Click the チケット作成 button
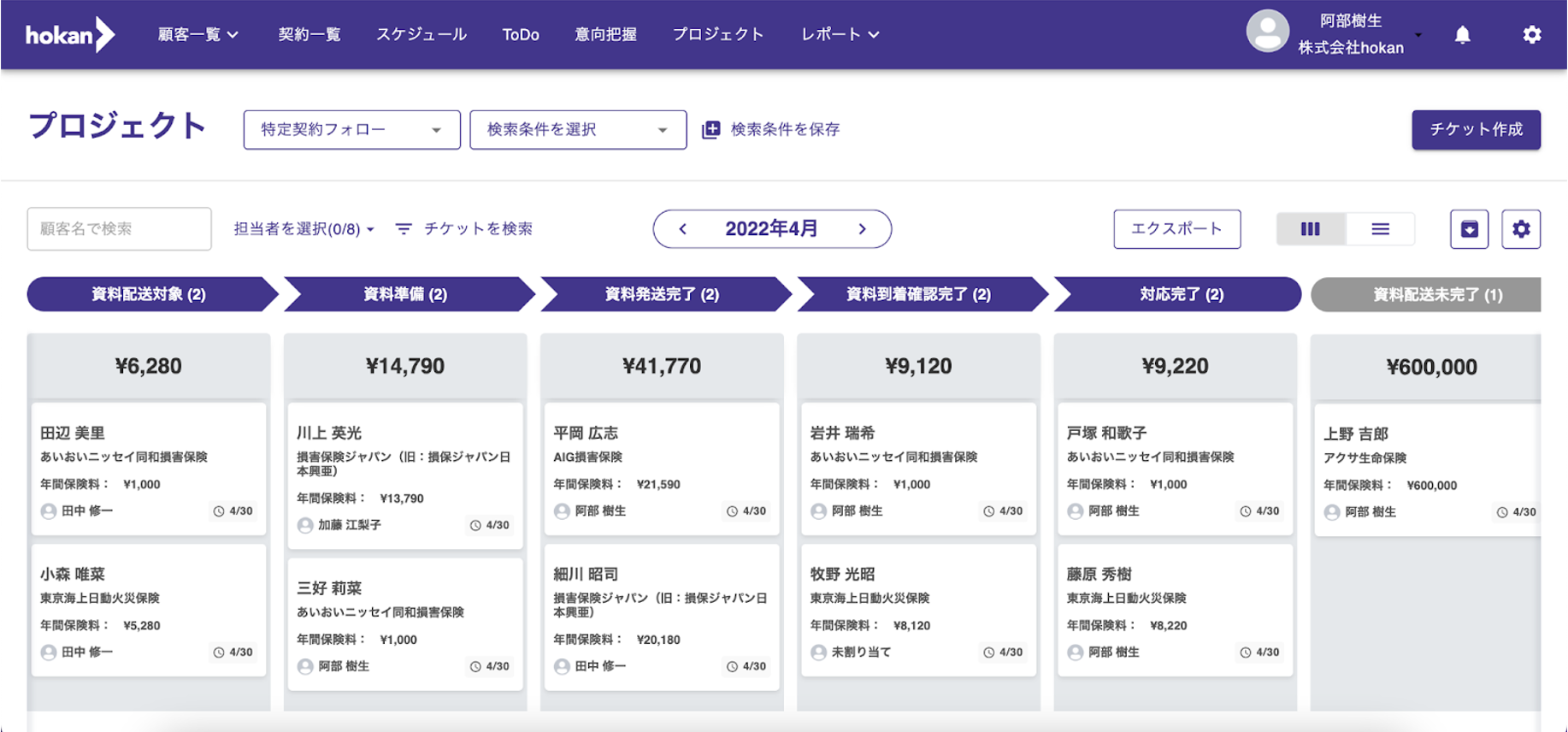 pyautogui.click(x=1476, y=130)
